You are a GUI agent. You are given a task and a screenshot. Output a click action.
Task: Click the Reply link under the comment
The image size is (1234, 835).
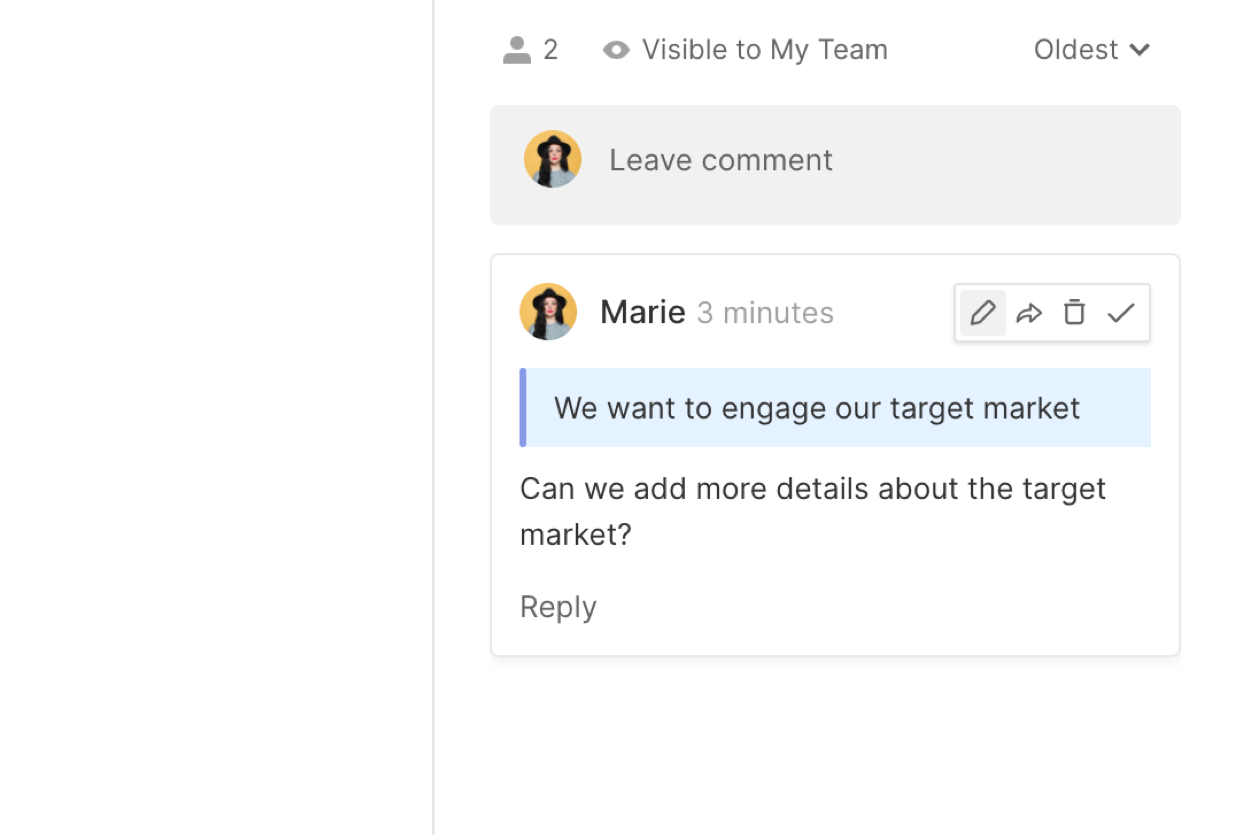pos(558,607)
